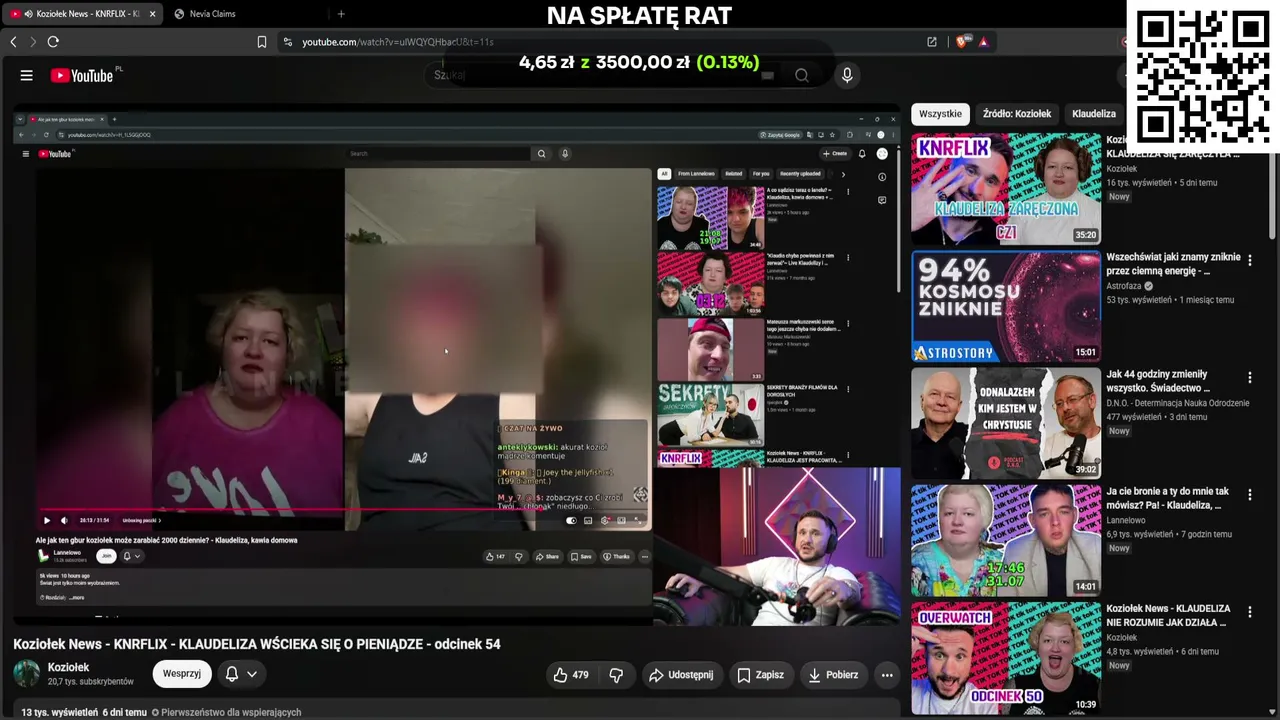Click the browser forward arrow
Viewport: 1280px width, 720px height.
click(32, 42)
